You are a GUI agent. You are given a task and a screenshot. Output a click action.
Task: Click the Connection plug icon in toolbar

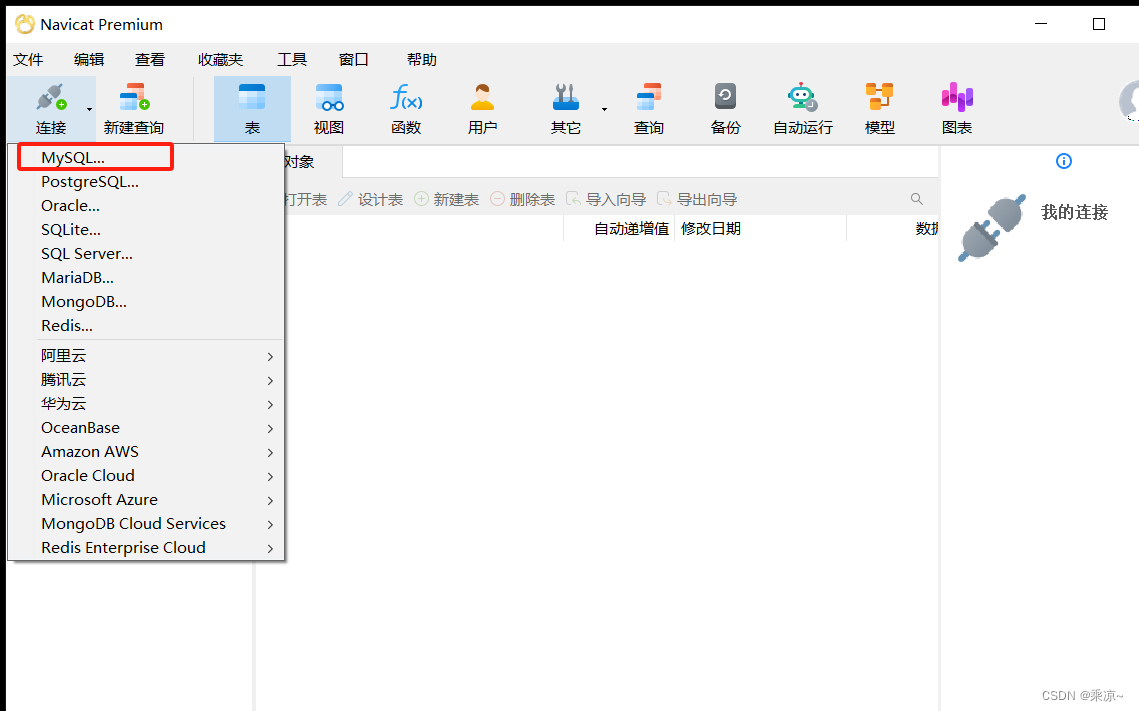click(x=51, y=97)
